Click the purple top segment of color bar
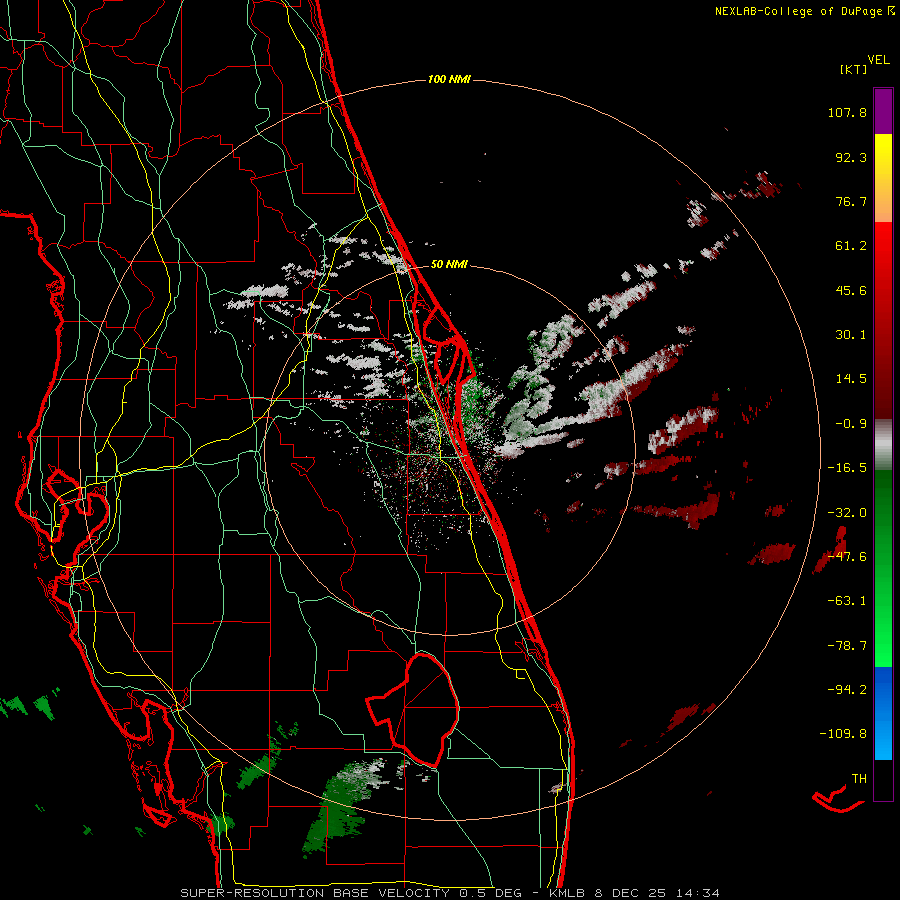The height and width of the screenshot is (900, 900). (883, 111)
